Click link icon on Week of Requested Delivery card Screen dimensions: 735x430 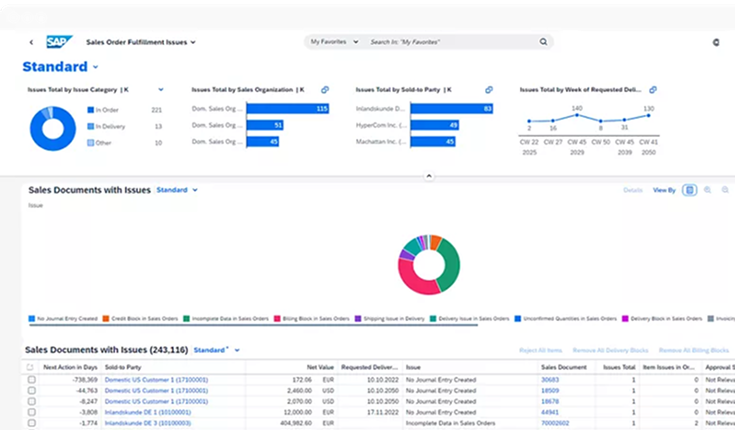click(x=653, y=90)
